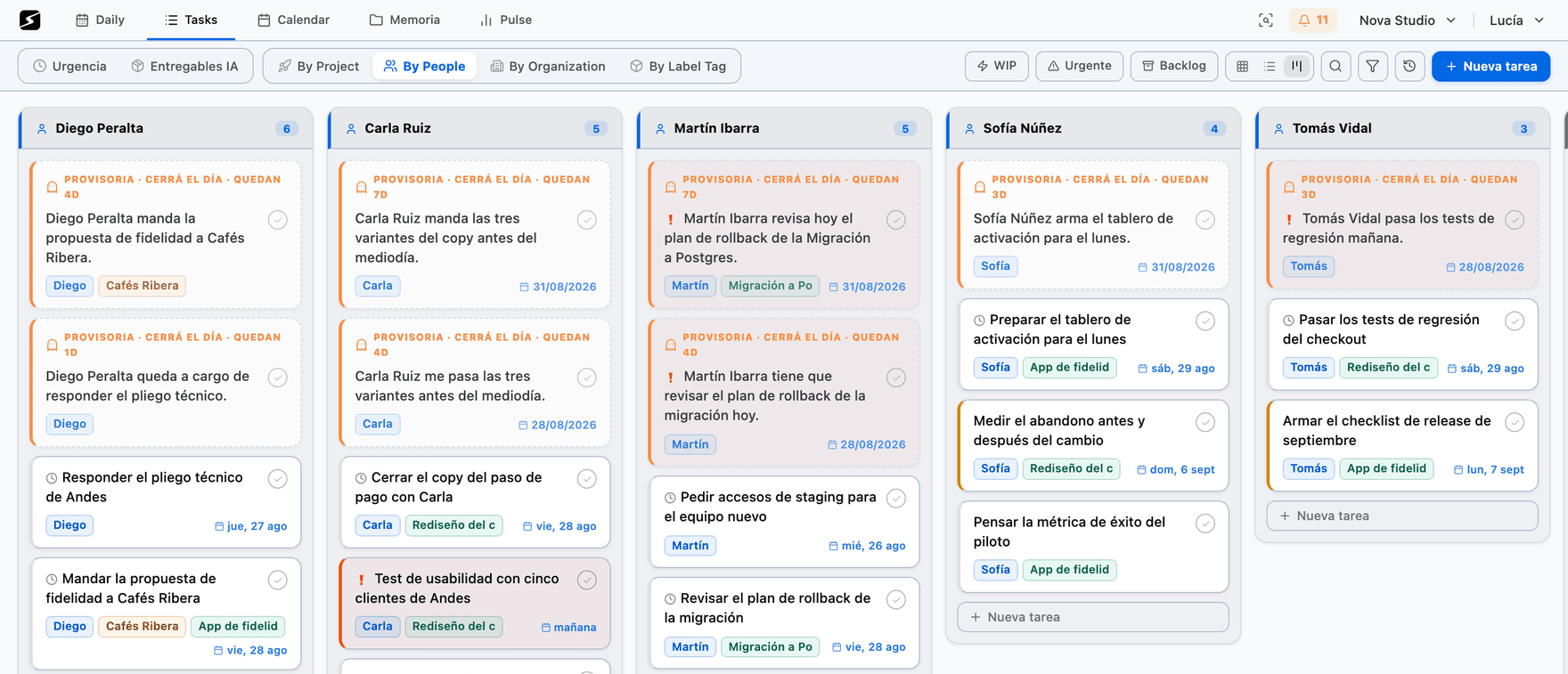1568x674 pixels.
Task: Toggle the WIP quick filter
Action: (997, 66)
